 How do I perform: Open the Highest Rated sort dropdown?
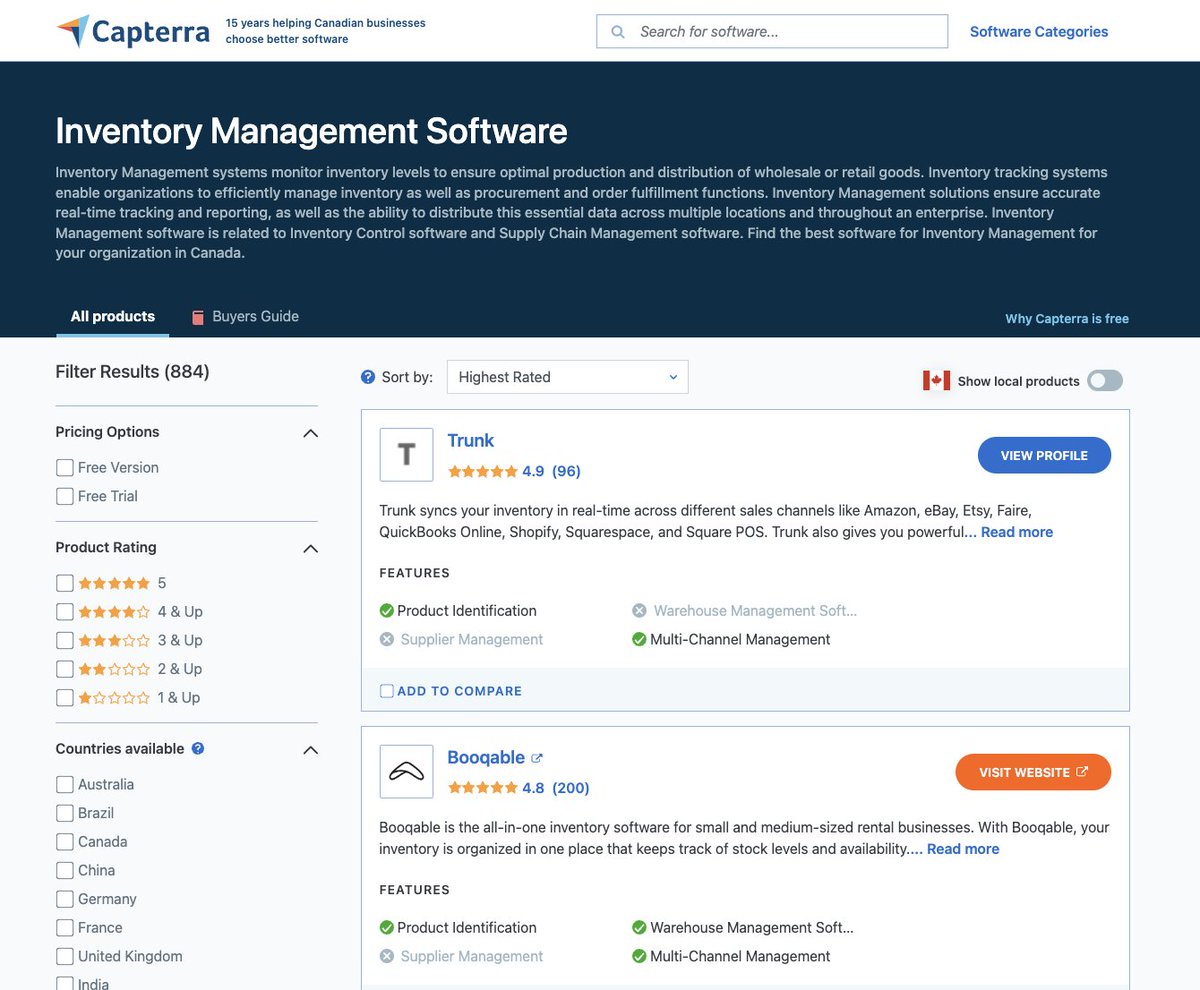(567, 377)
